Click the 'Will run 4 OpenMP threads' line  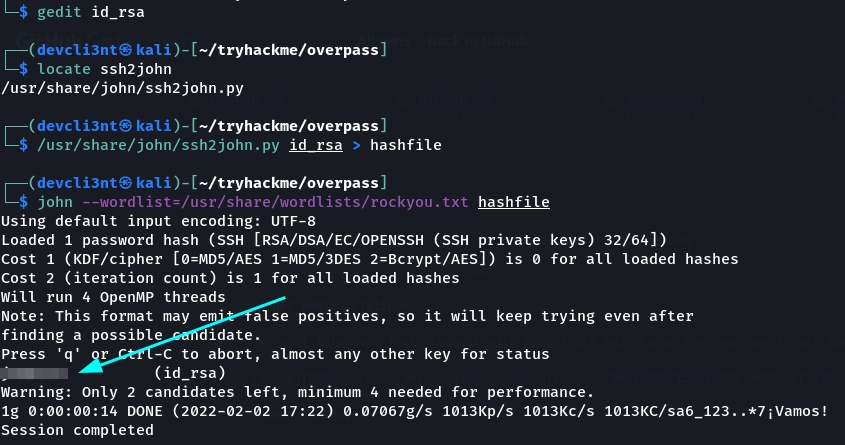(113, 297)
